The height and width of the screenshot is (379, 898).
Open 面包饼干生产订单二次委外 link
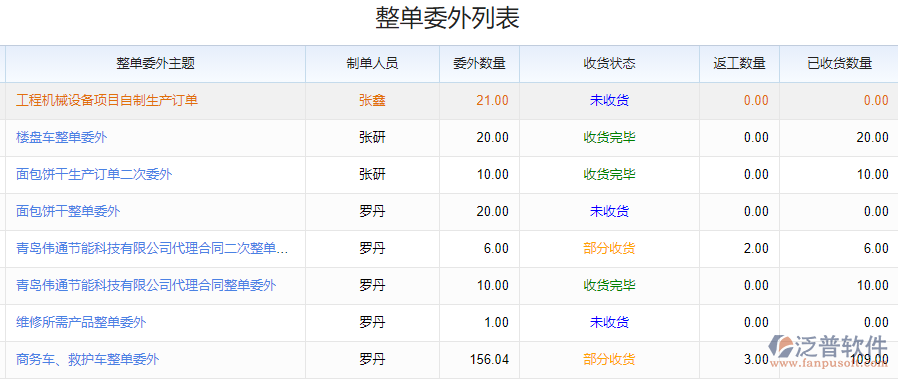(x=94, y=175)
